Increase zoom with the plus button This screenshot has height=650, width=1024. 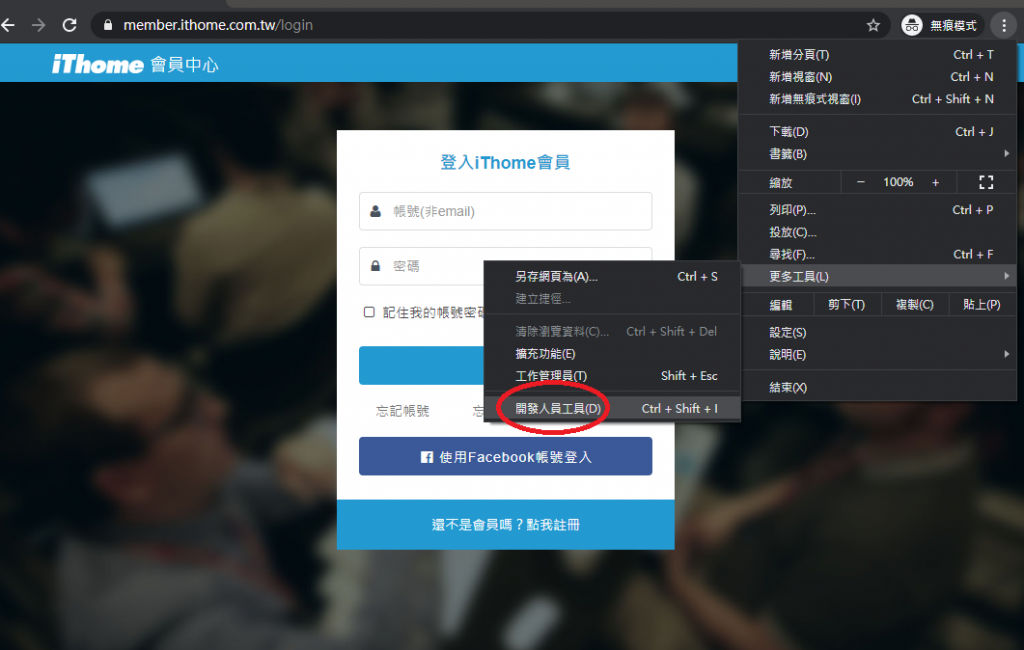pyautogui.click(x=935, y=182)
